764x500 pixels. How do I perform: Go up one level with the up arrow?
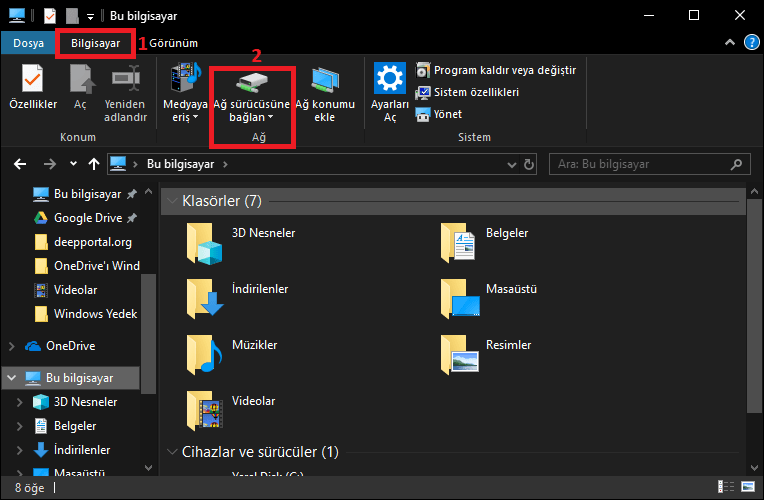tap(94, 164)
